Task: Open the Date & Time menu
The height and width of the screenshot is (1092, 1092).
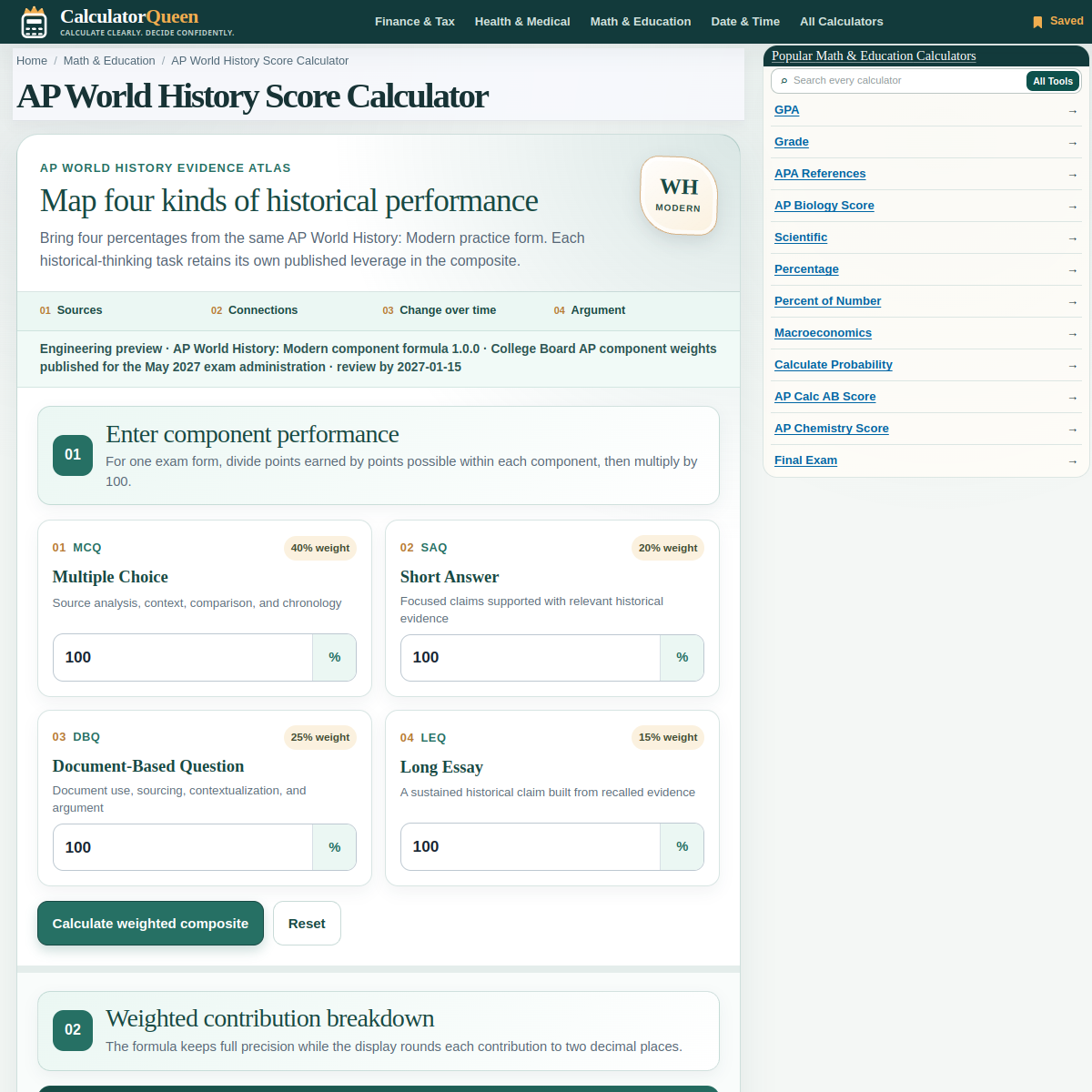Action: (745, 22)
